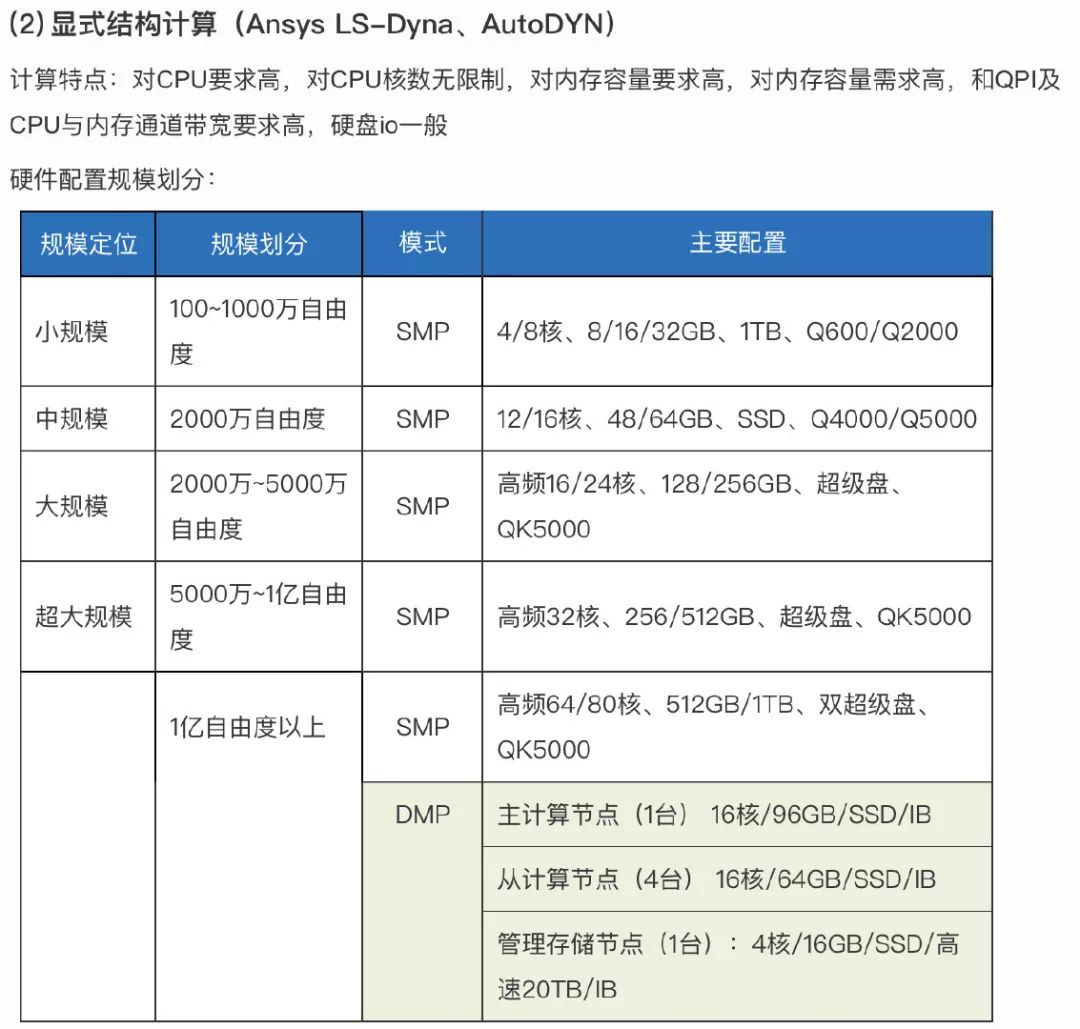Viewport: 1080px width, 1029px height.
Task: Click the '规模划分' table header
Action: point(259,244)
